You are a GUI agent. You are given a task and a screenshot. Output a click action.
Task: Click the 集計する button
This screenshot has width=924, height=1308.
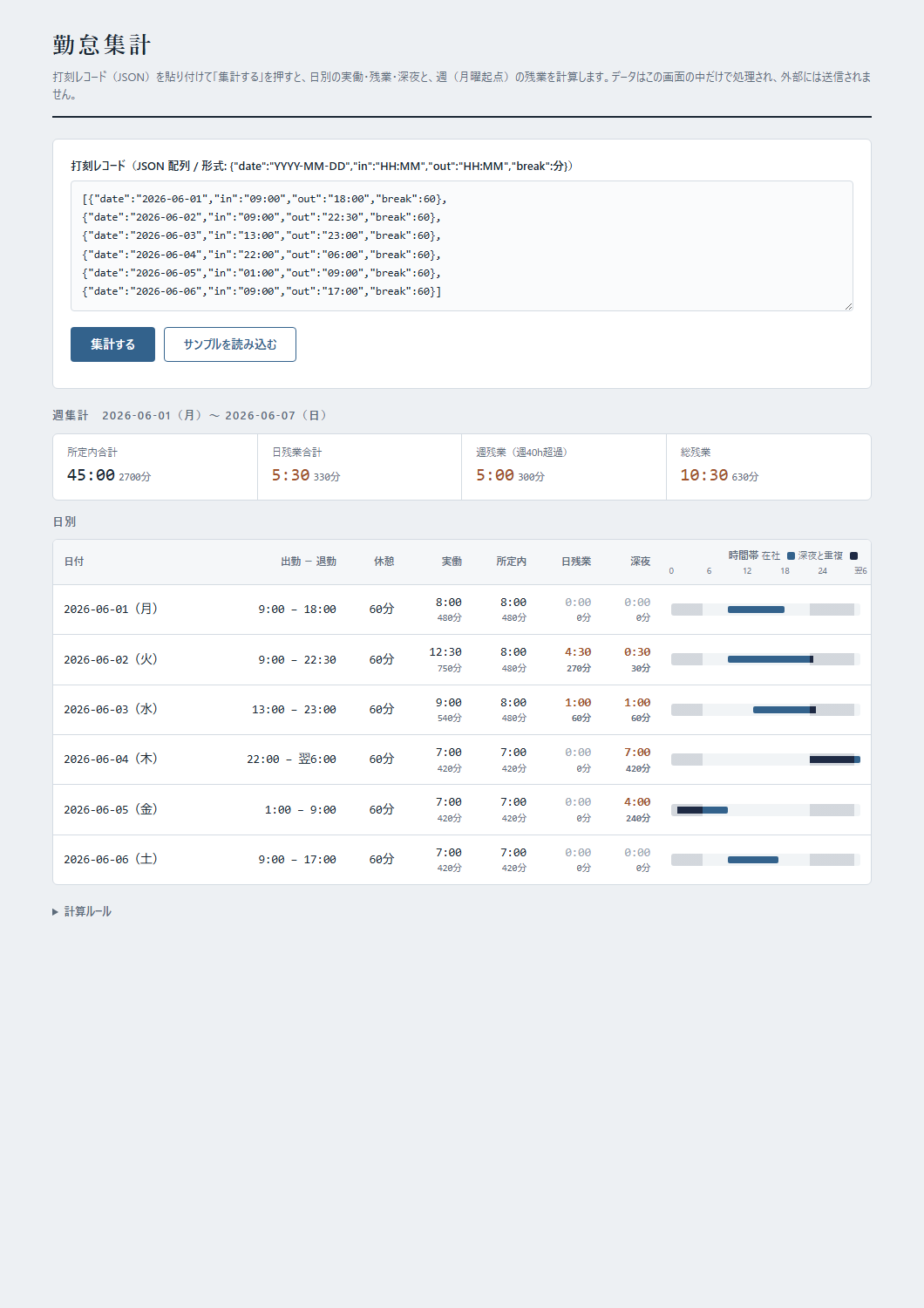112,344
